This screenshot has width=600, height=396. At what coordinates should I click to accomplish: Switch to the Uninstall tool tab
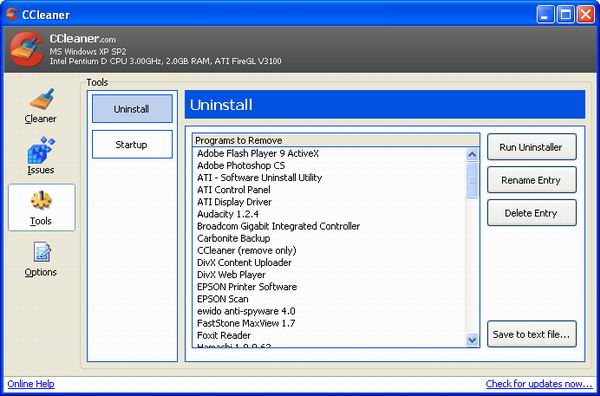click(x=132, y=109)
